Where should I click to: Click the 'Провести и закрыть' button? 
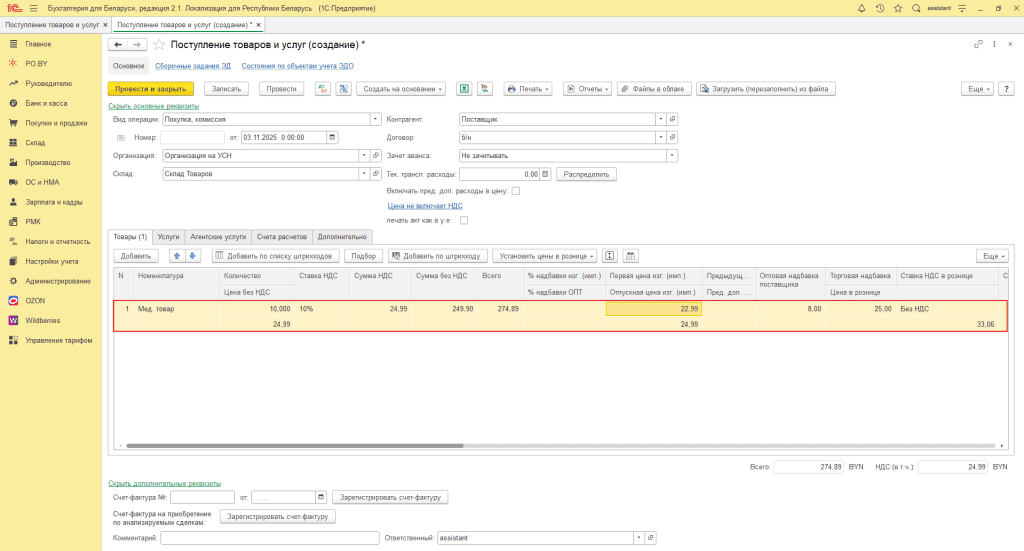point(150,89)
